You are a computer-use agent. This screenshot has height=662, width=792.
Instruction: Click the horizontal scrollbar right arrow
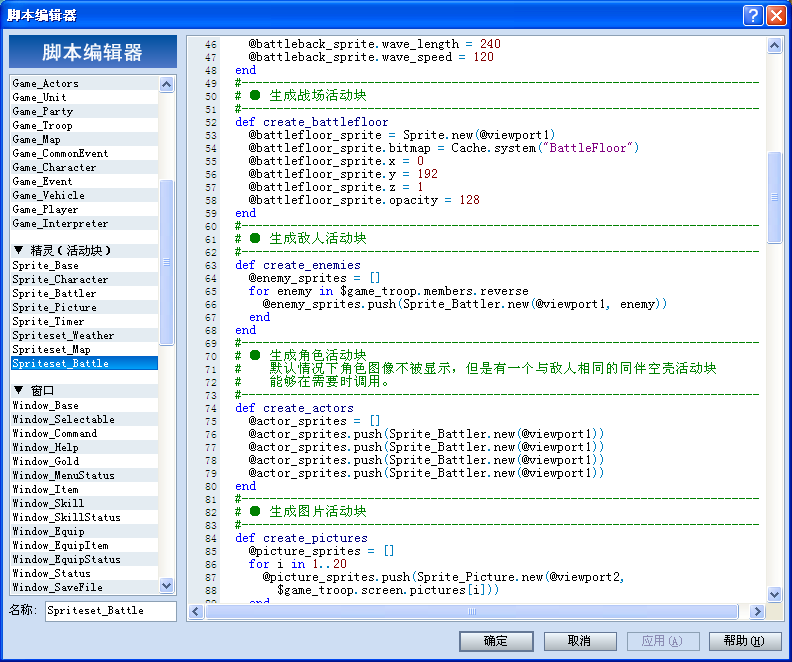point(757,612)
